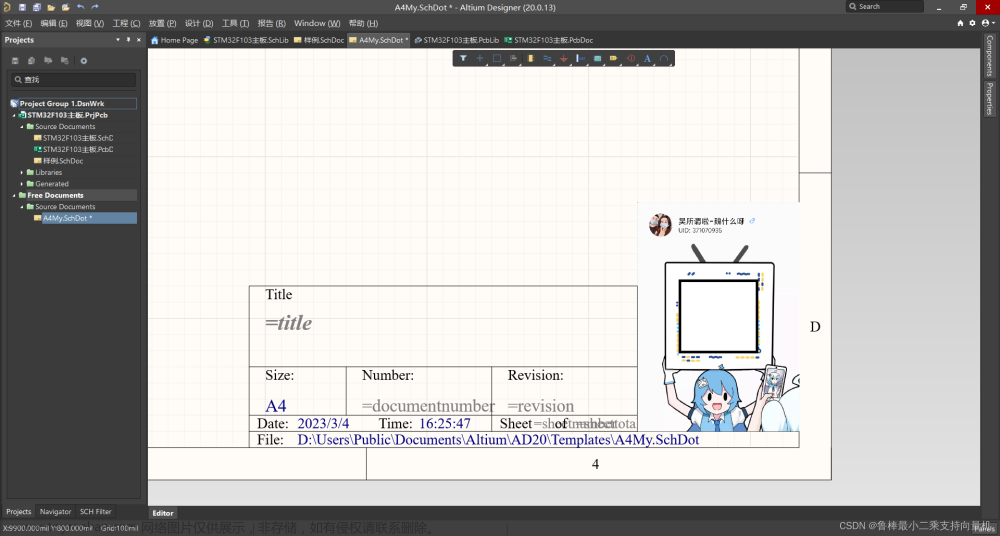Open the 文件 (F) menu
The height and width of the screenshot is (536, 1000).
tap(18, 23)
